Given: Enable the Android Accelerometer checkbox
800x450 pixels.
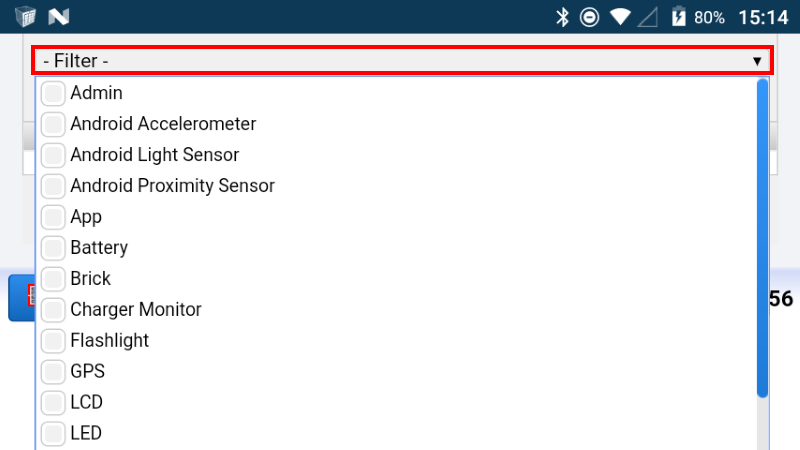Looking at the screenshot, I should coord(53,124).
